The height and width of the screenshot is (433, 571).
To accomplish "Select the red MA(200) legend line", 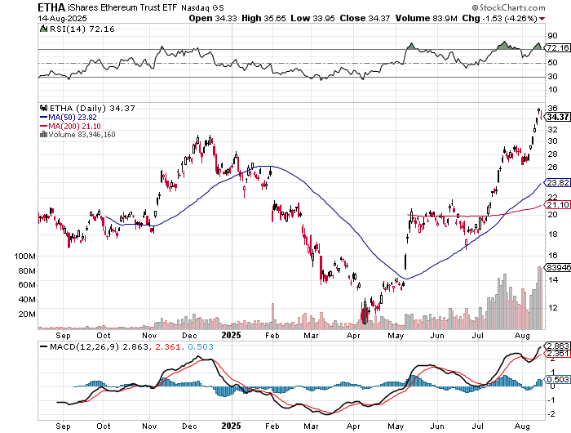I will (x=44, y=126).
